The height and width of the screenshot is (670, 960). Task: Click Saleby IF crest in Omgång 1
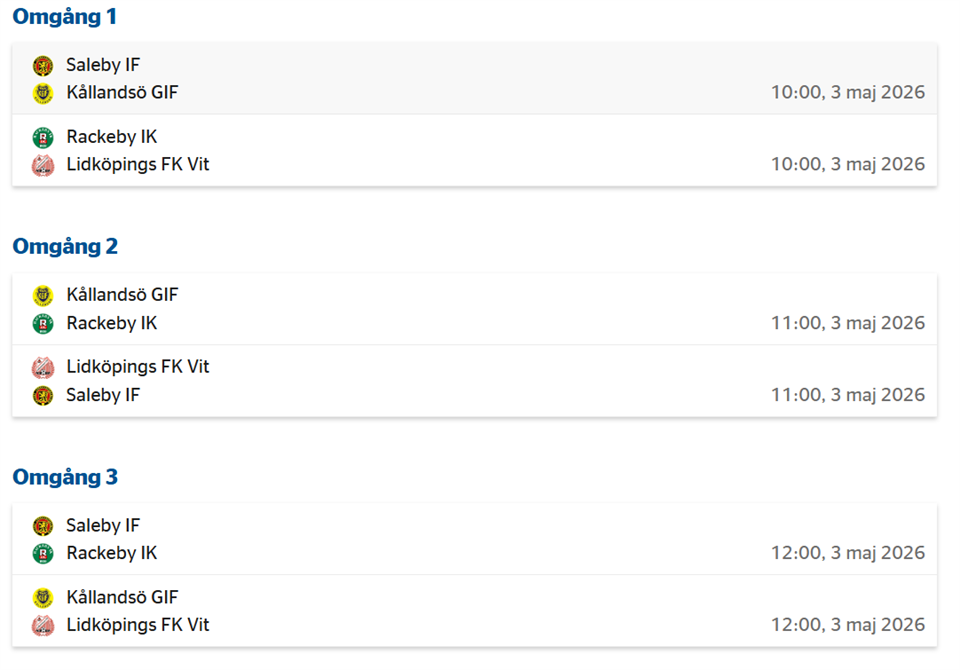tap(43, 65)
